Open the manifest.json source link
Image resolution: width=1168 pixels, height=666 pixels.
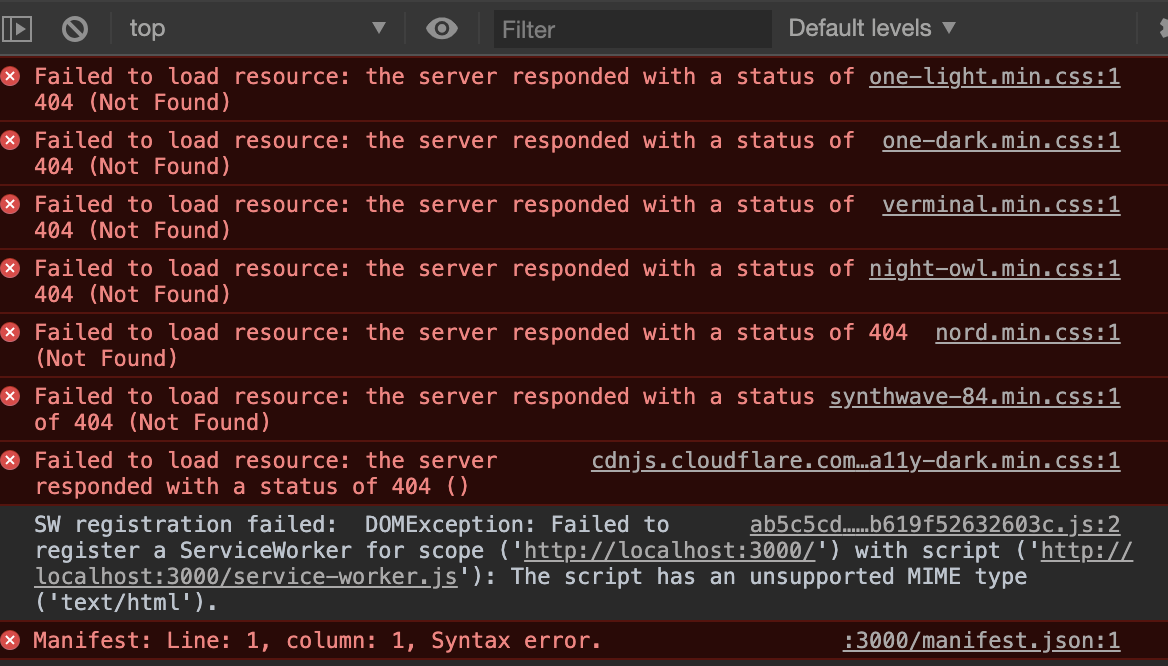pos(981,640)
